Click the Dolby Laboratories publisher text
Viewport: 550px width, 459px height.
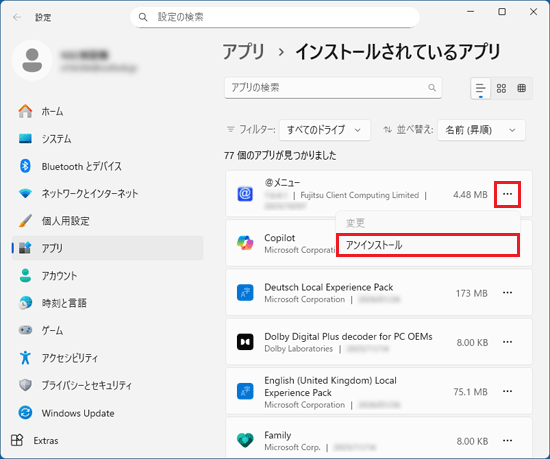(x=299, y=349)
